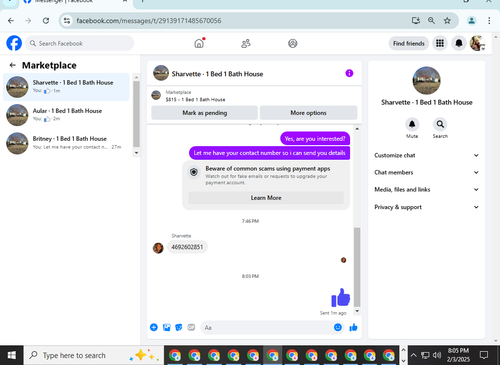Show hidden system tray icons
The image size is (500, 365).
[413, 355]
